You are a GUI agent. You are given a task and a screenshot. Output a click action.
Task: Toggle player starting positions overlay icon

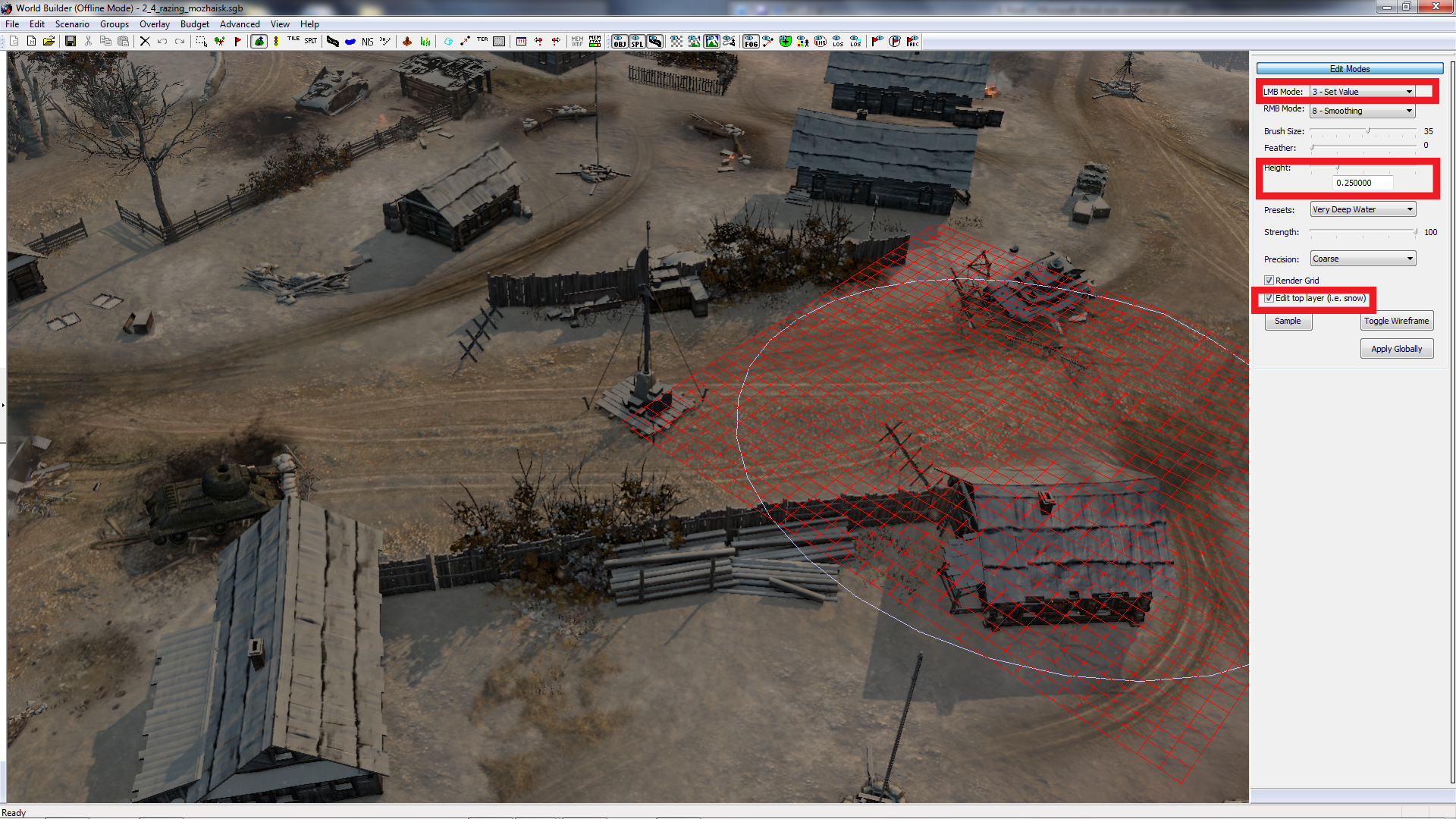803,41
